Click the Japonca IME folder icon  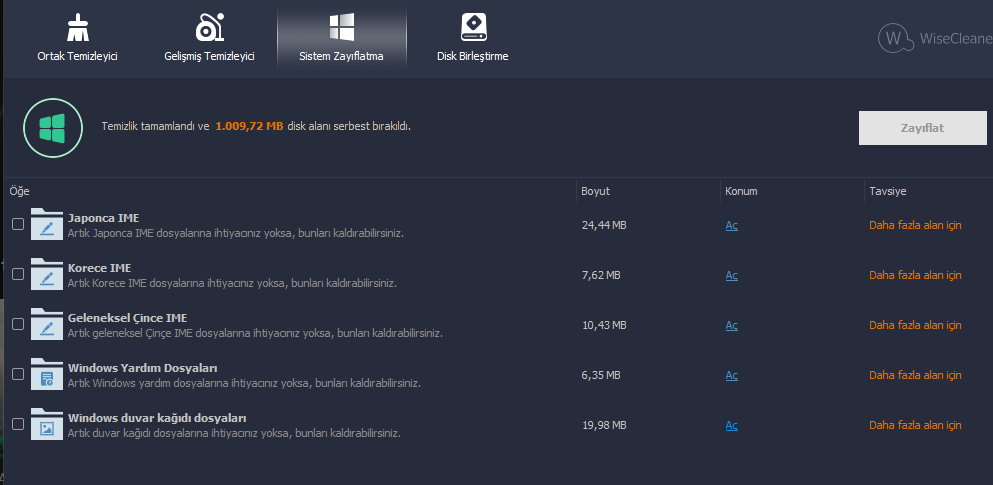47,224
